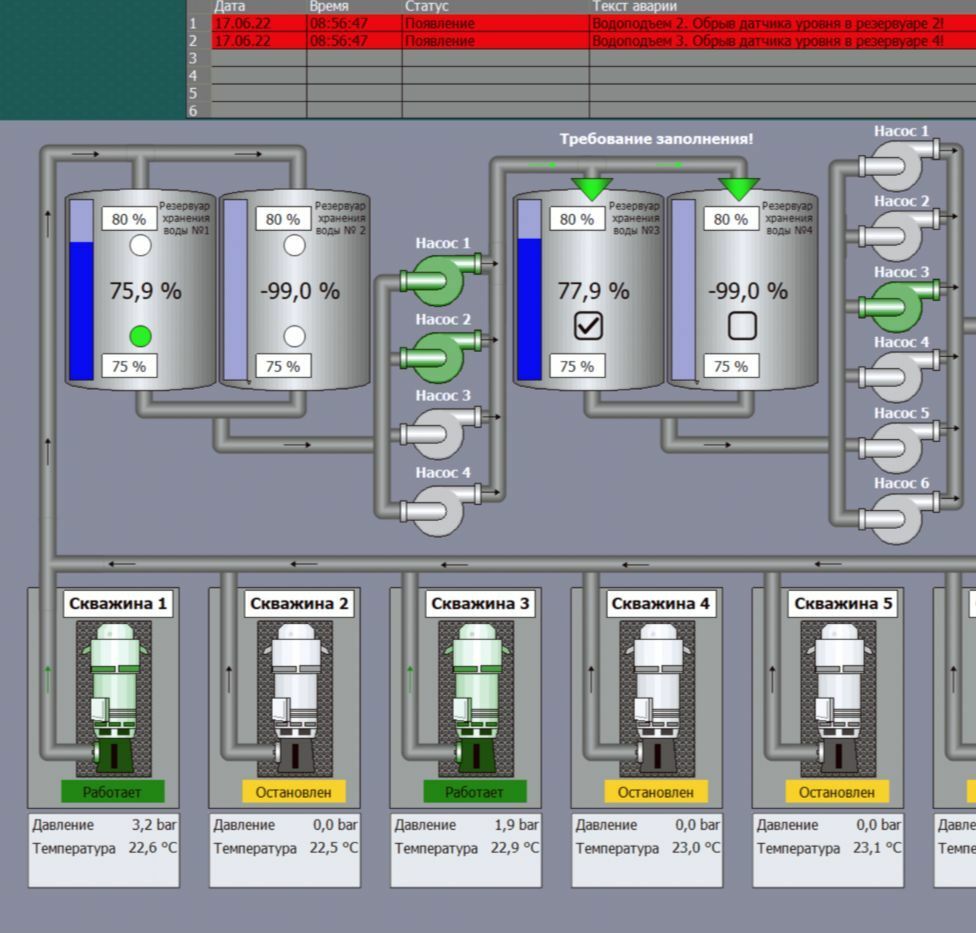
Task: Click the Скважина 3 well pump graphic
Action: click(476, 698)
